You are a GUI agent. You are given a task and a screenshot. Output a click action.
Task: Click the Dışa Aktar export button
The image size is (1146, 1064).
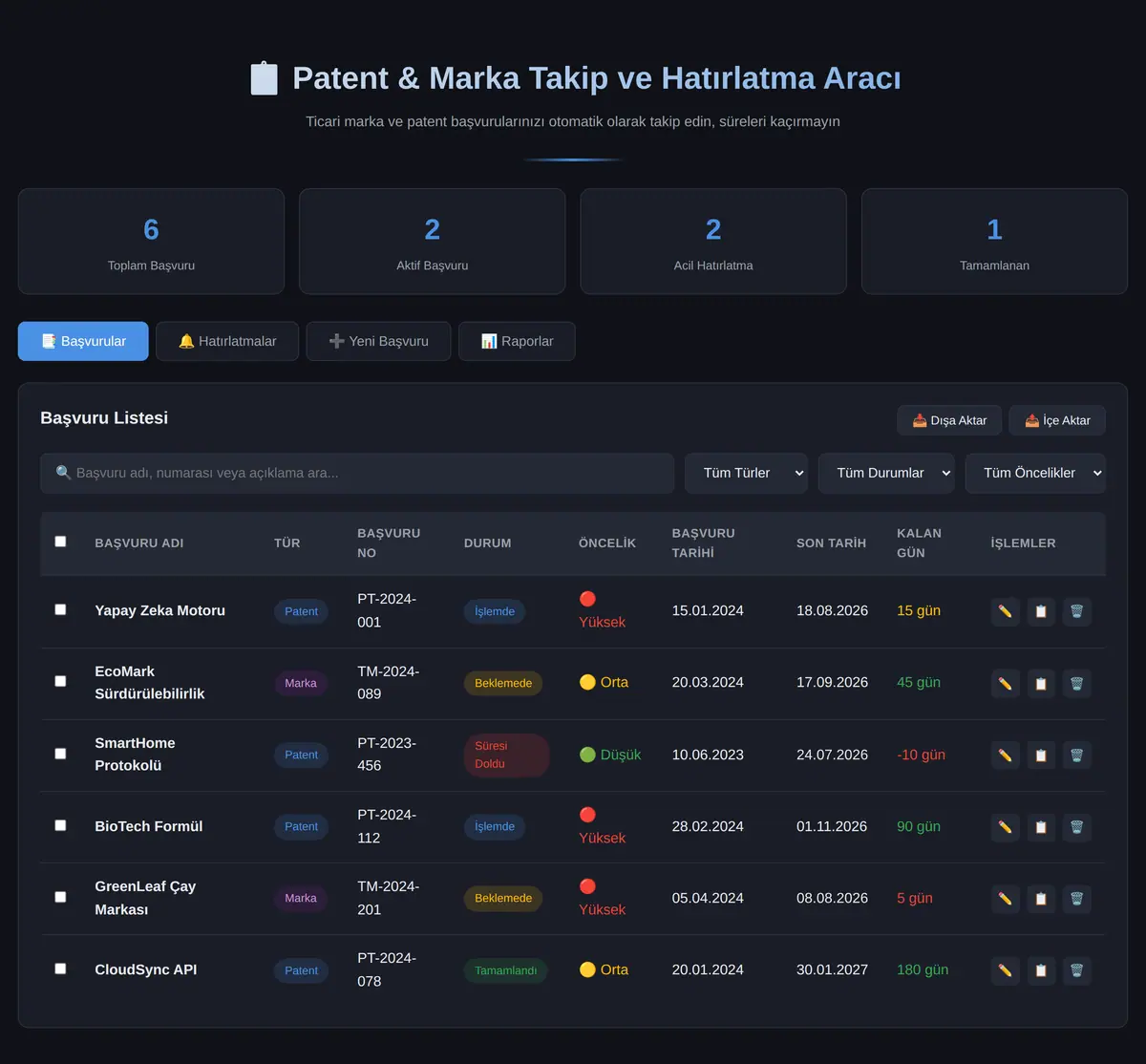949,420
